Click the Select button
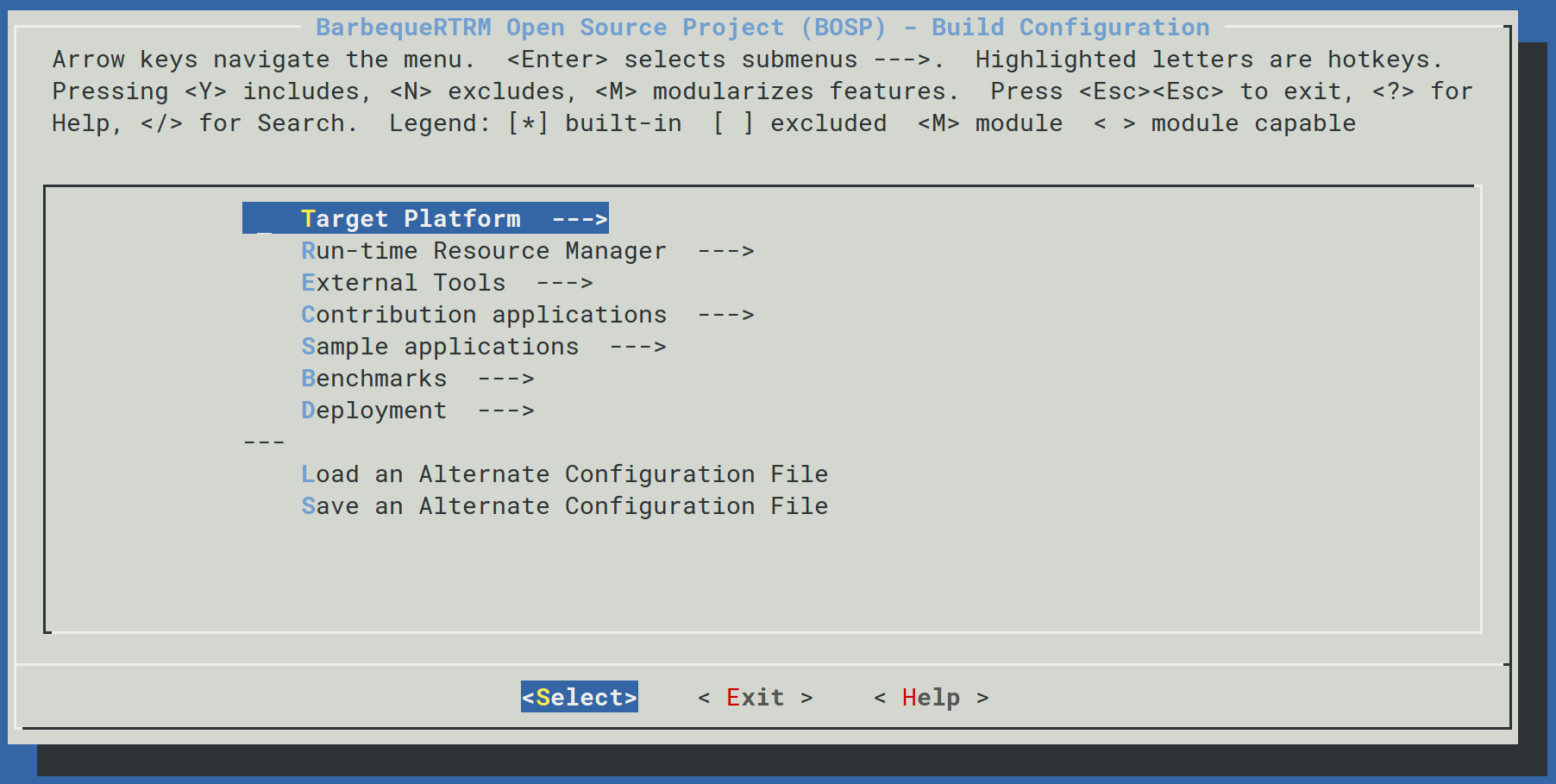This screenshot has height=784, width=1556. click(580, 697)
